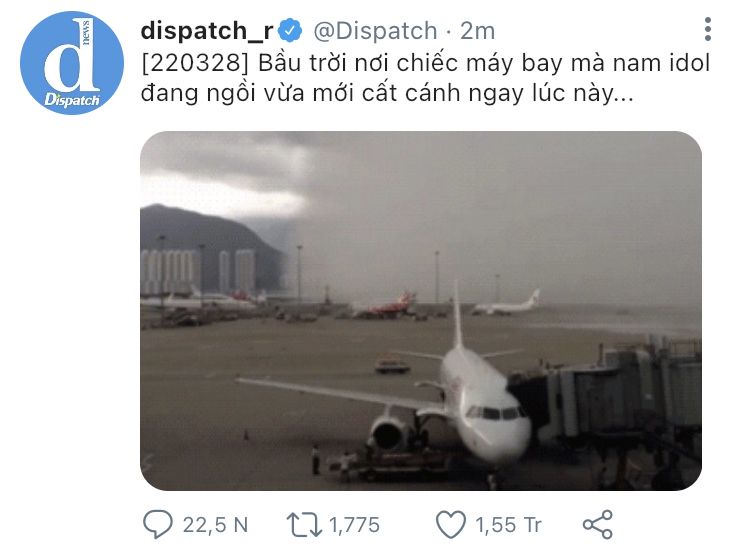Click the retweet arrows icon
Image resolution: width=750 pixels, height=547 pixels.
click(304, 525)
